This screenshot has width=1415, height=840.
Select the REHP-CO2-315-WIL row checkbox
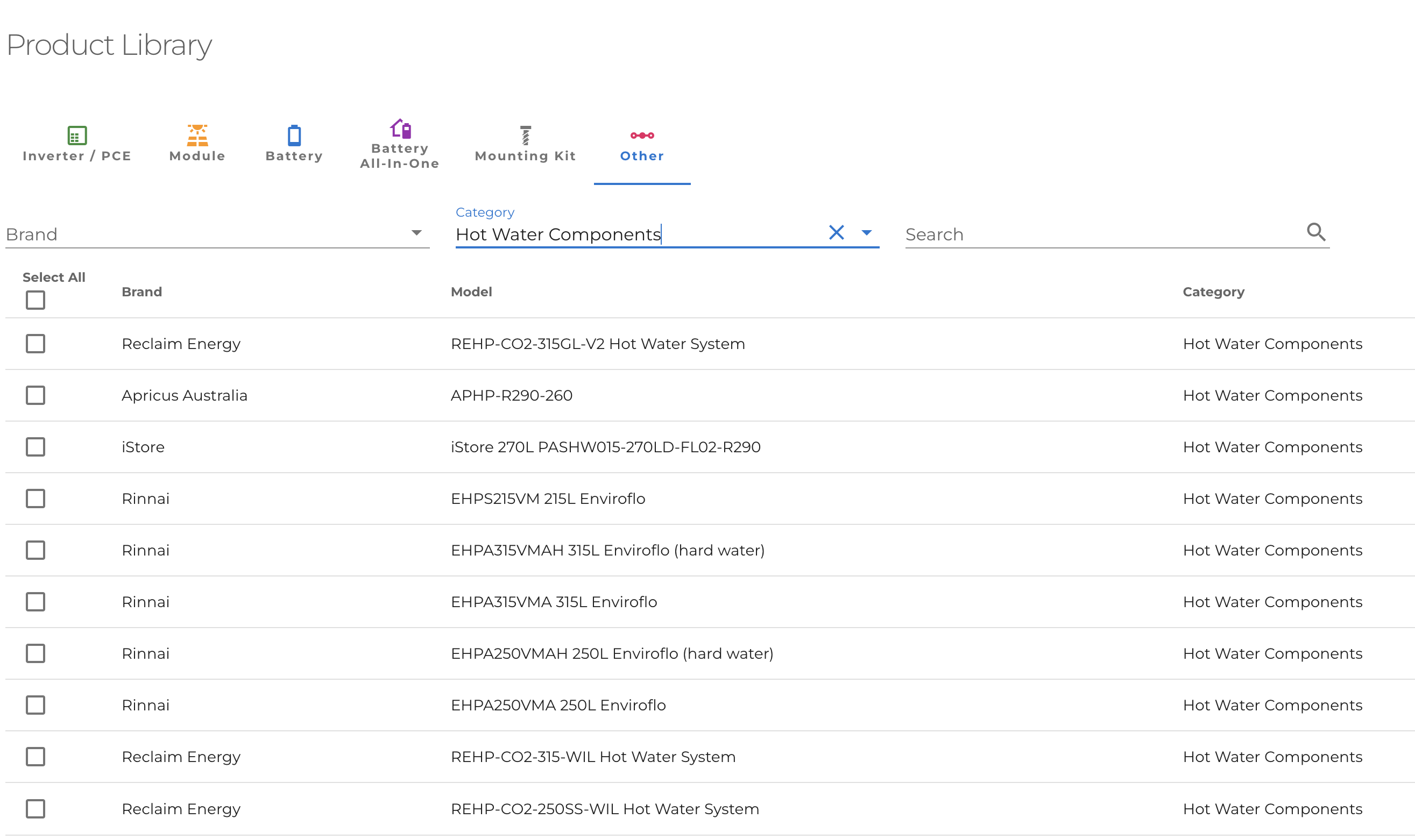(35, 756)
